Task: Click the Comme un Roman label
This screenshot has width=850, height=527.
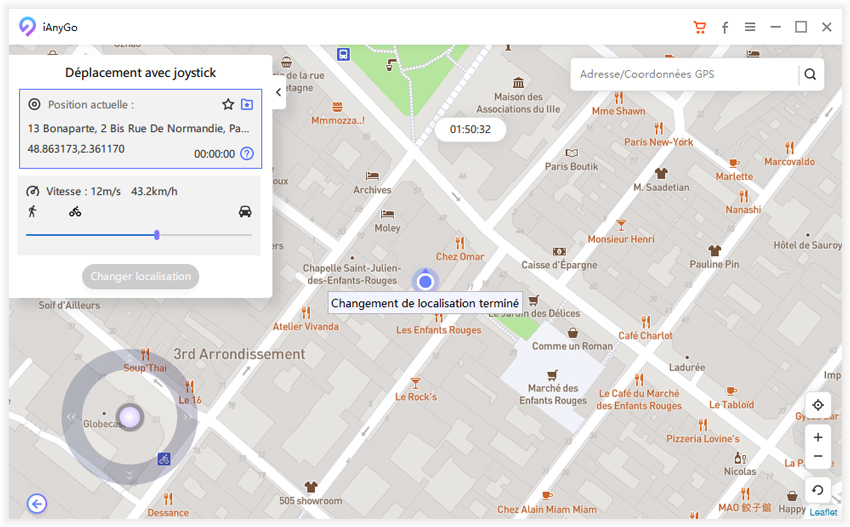Action: pyautogui.click(x=572, y=346)
